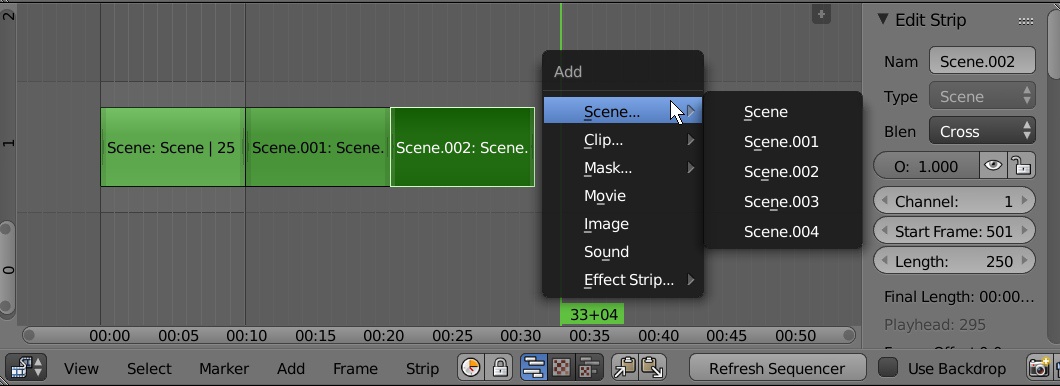Expand the Mask... submenu
This screenshot has width=1060, height=386.
623,168
